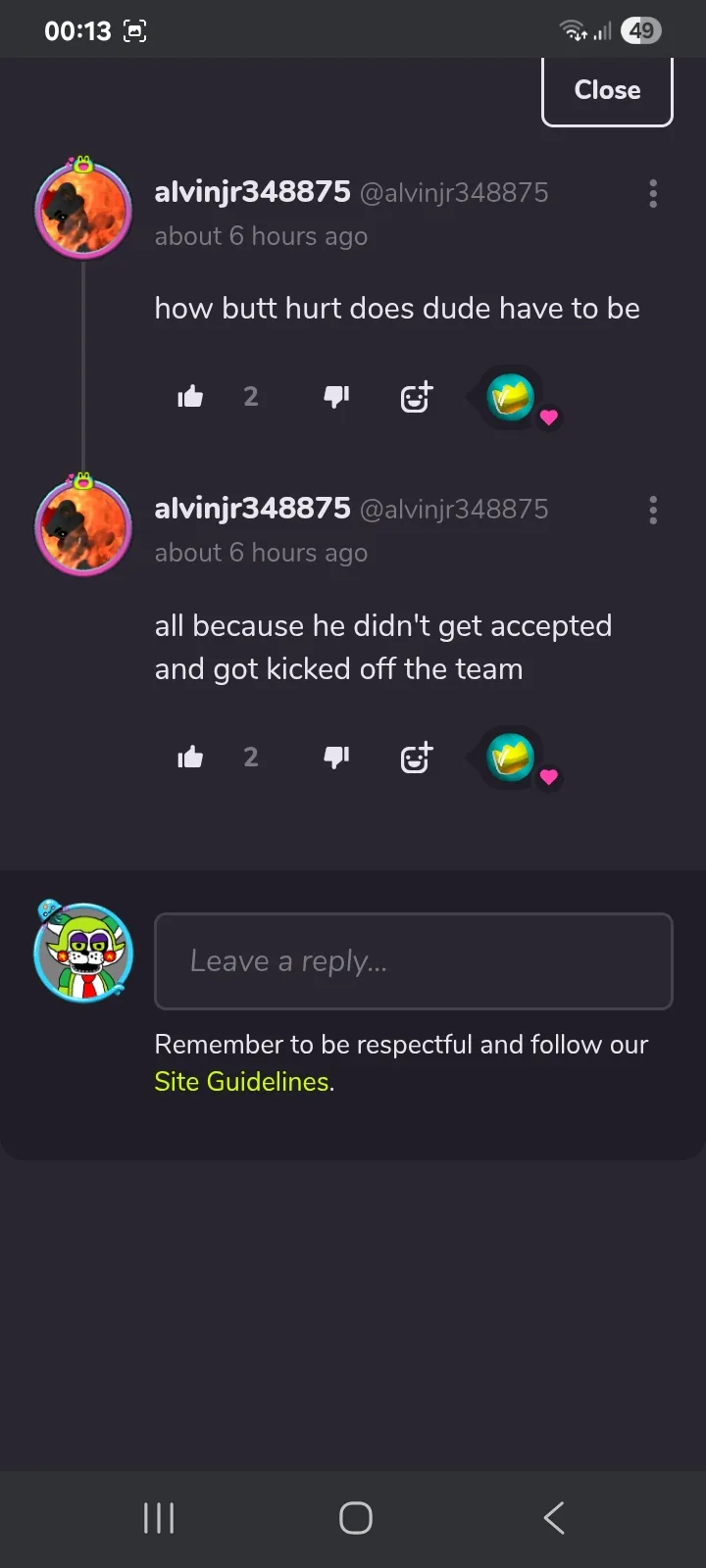Open more options for first comment

[x=653, y=193]
